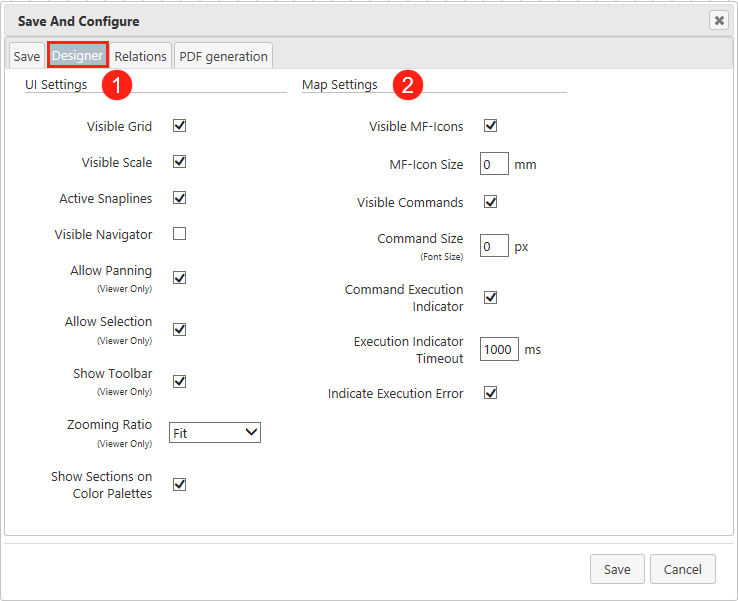This screenshot has width=738, height=601.
Task: Focus the Execution Indicator Timeout field
Action: point(499,349)
